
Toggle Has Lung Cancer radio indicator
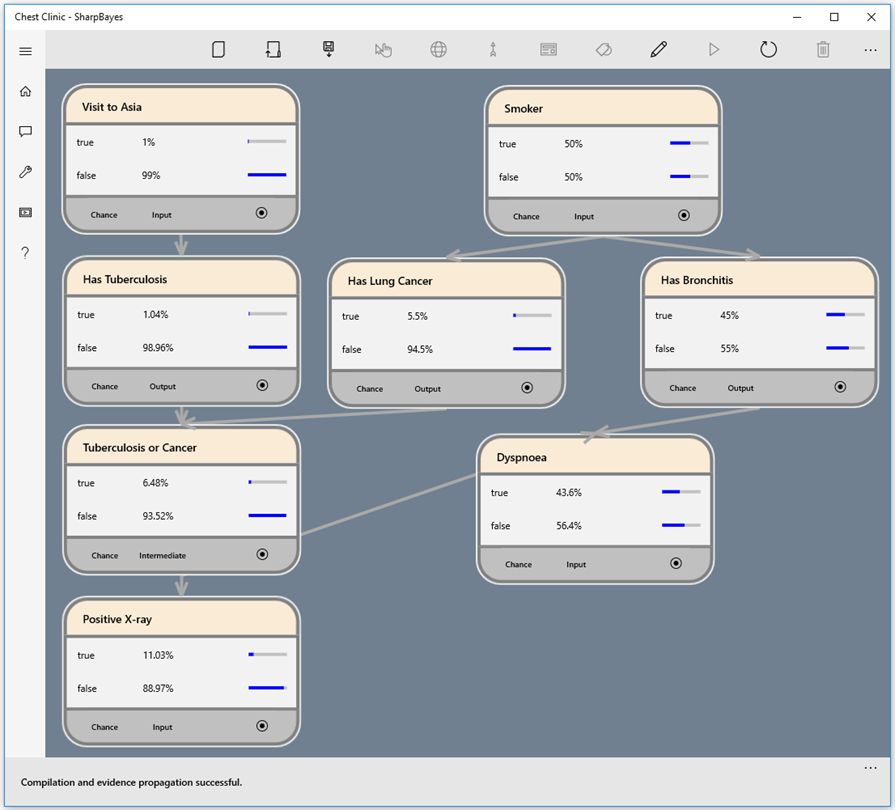(x=527, y=388)
